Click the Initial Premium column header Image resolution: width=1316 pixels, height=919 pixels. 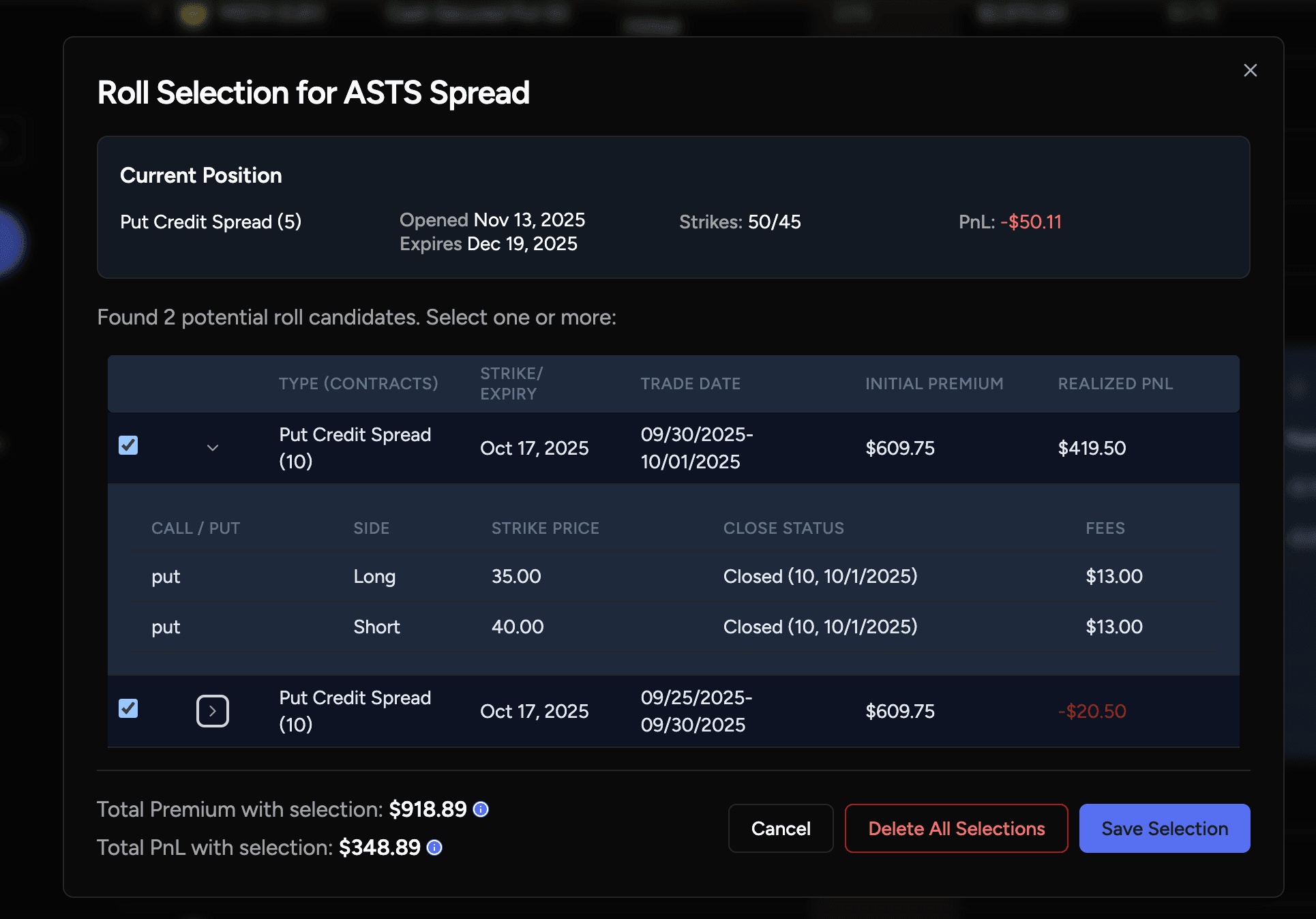(x=933, y=384)
